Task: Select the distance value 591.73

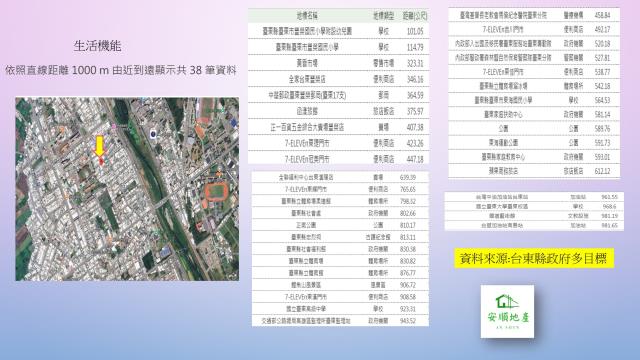Action: [x=602, y=143]
